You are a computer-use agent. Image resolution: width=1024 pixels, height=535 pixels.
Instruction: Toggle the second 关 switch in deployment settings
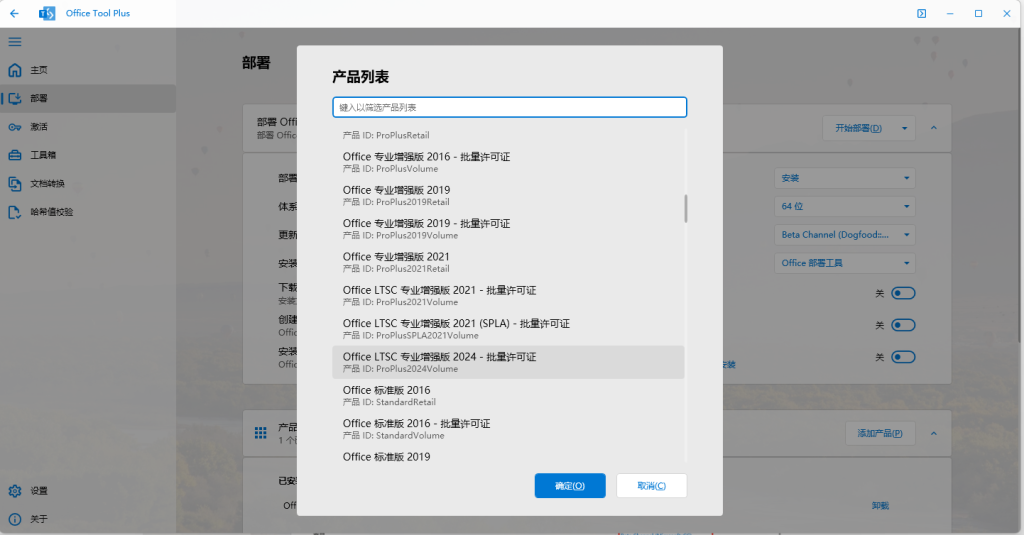pyautogui.click(x=903, y=325)
